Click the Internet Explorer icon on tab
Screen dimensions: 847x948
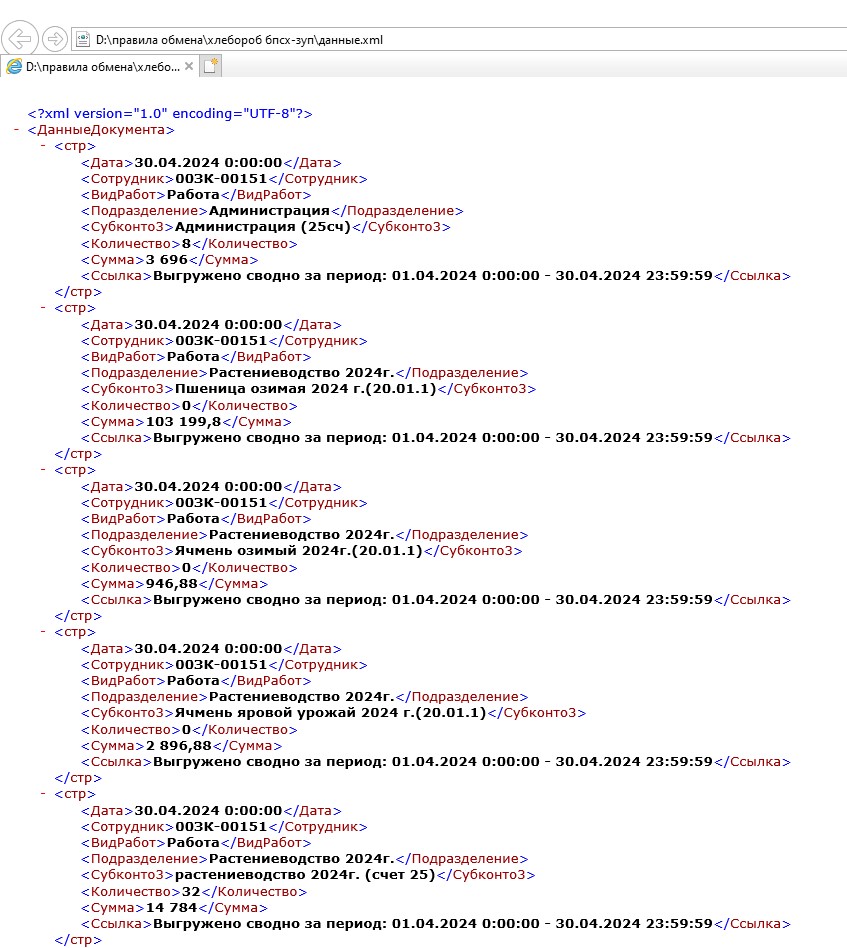[x=13, y=67]
